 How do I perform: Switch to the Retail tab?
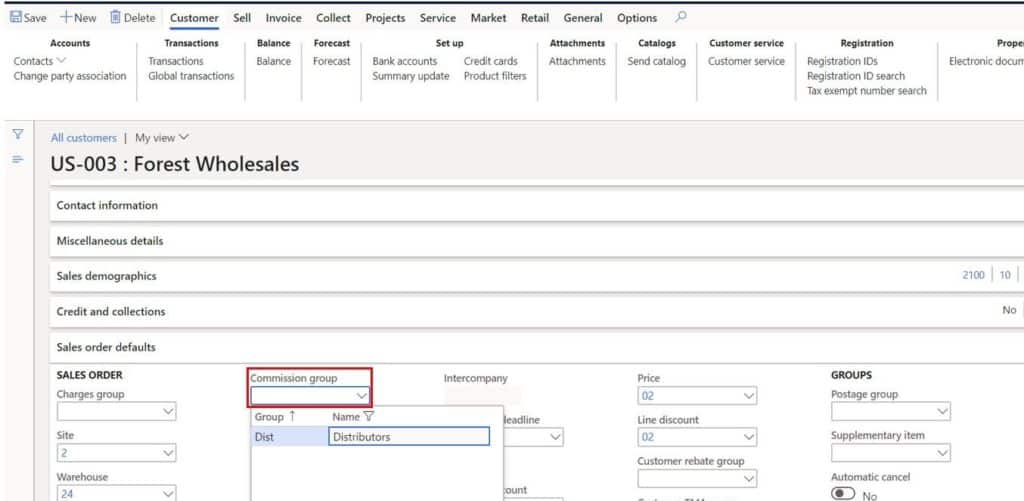click(535, 18)
